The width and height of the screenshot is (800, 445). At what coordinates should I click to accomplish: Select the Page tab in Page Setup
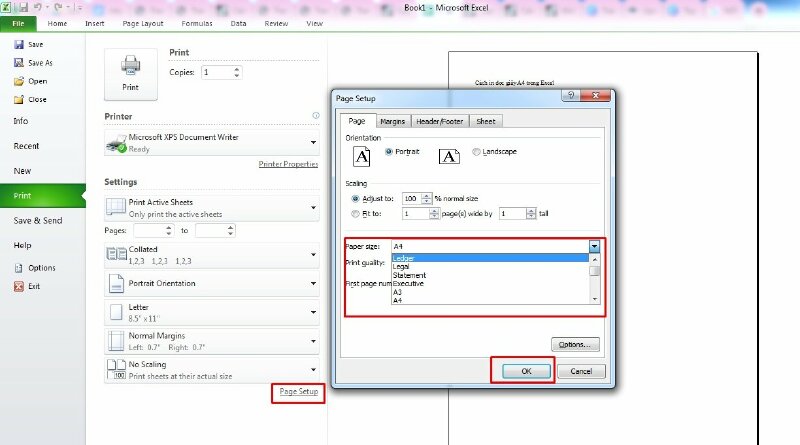(357, 121)
